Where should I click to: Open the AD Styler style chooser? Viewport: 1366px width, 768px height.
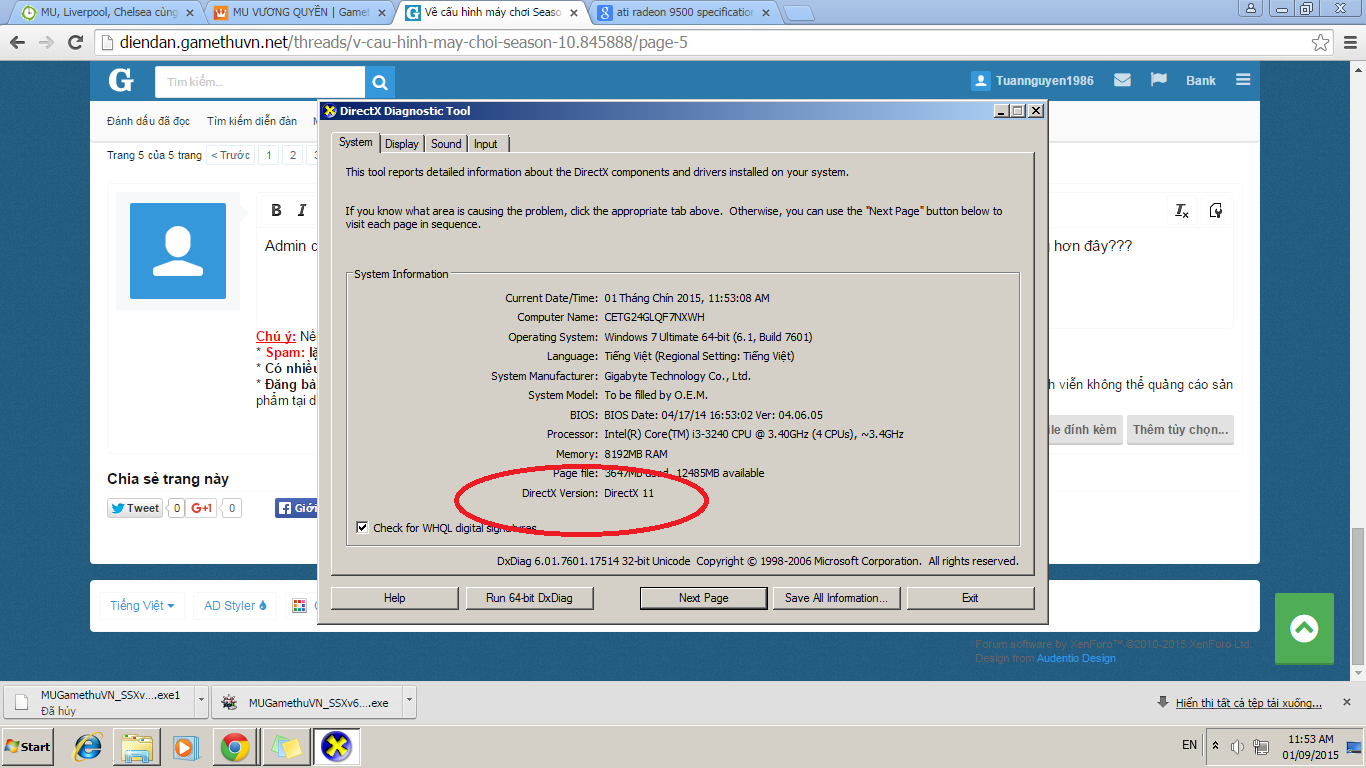point(235,605)
